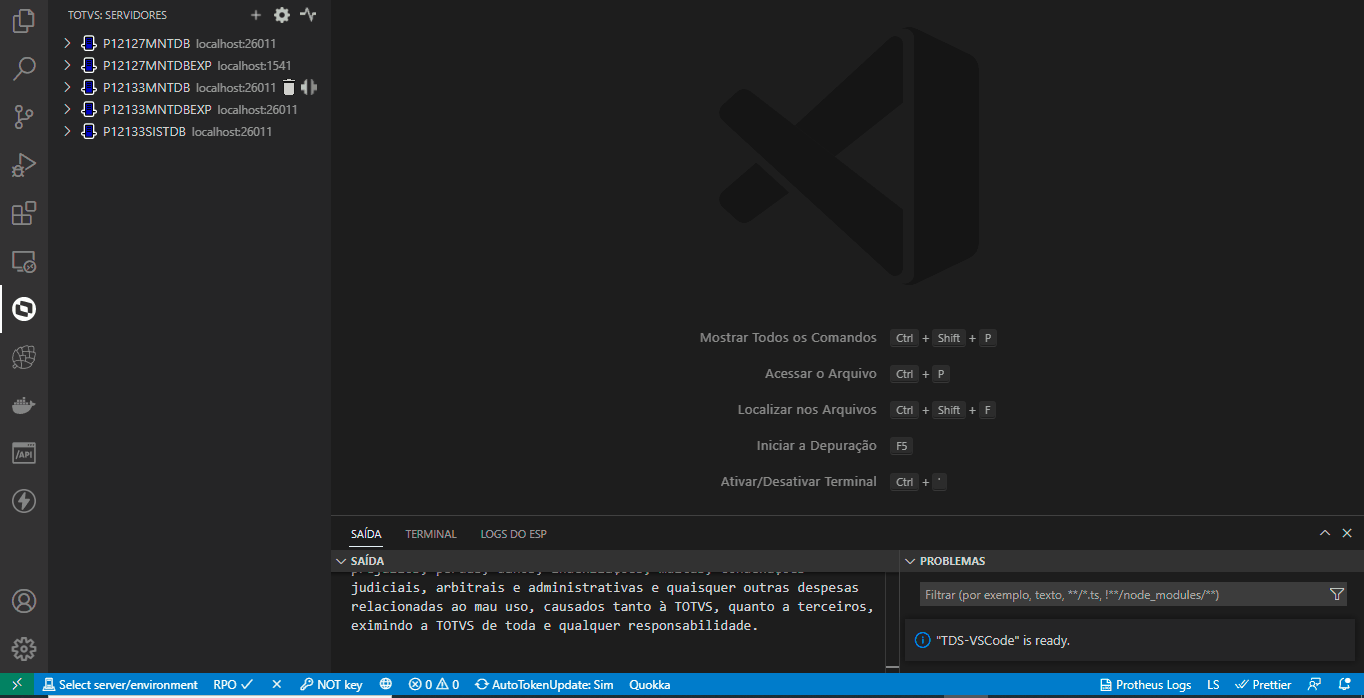The height and width of the screenshot is (698, 1364).
Task: Click the LS status bar item
Action: point(1213,685)
